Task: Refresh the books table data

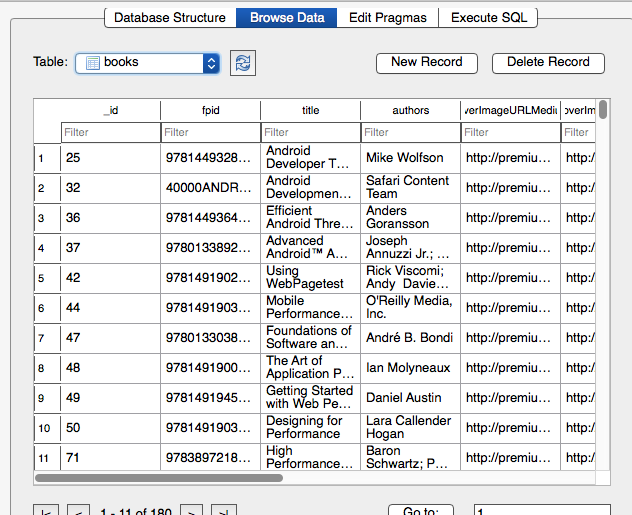Action: (243, 63)
